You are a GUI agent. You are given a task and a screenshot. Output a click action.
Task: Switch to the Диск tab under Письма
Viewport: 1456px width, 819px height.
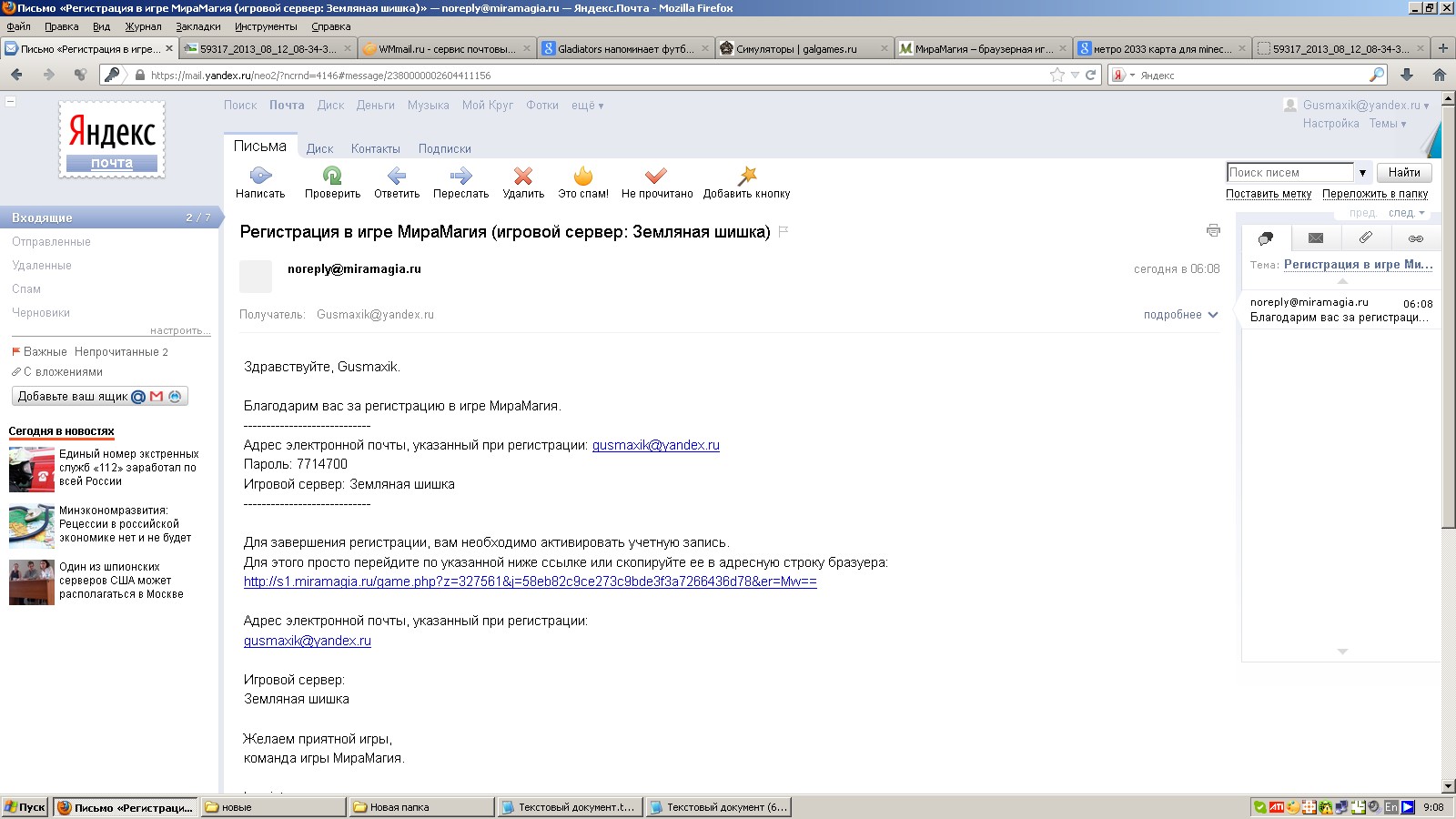point(319,149)
